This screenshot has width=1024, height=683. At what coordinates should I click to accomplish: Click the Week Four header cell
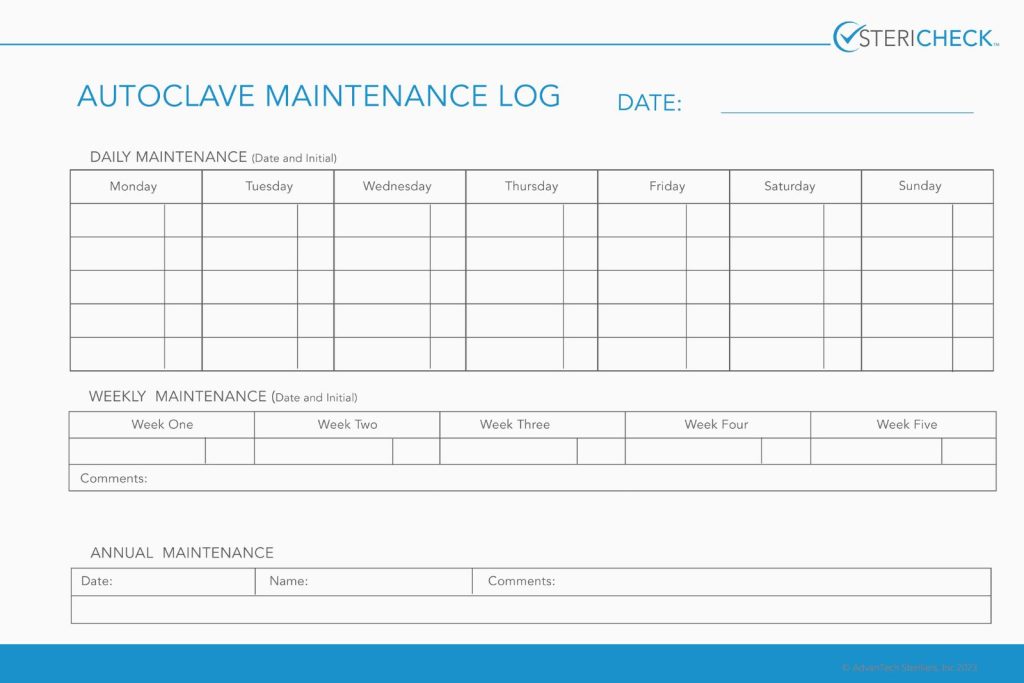tap(716, 424)
